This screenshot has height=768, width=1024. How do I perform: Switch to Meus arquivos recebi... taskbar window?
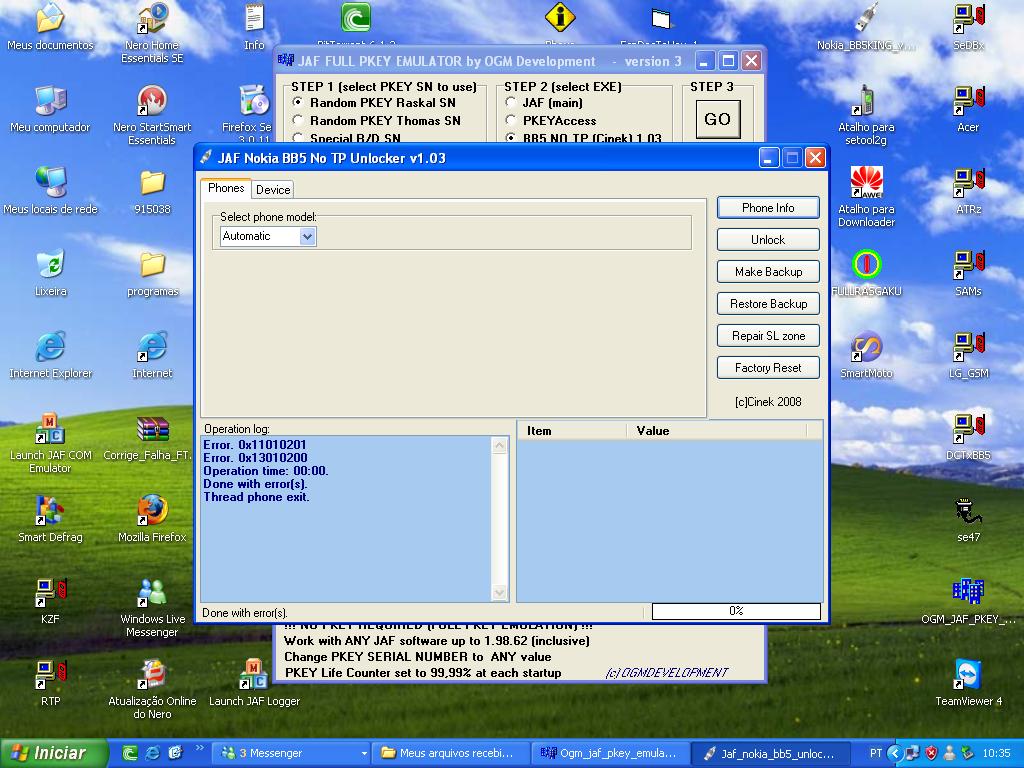450,753
